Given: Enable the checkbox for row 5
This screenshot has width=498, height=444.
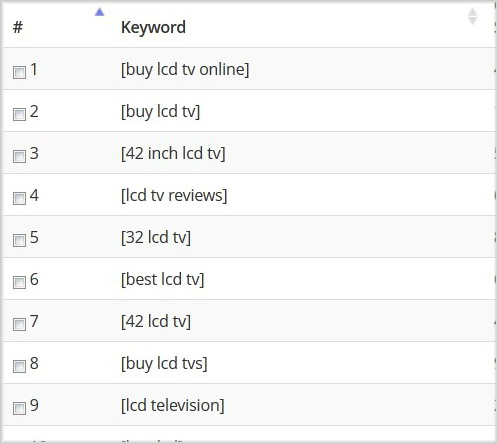Looking at the screenshot, I should pos(19,240).
